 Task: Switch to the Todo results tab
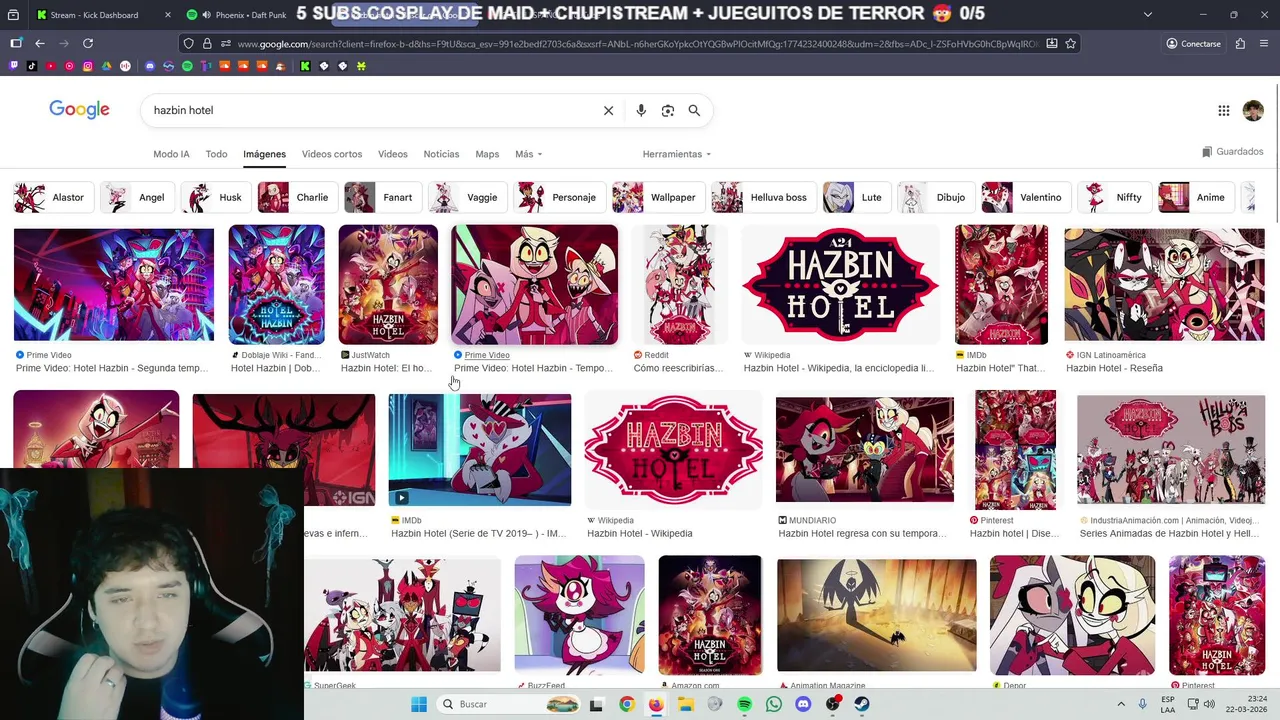click(216, 154)
